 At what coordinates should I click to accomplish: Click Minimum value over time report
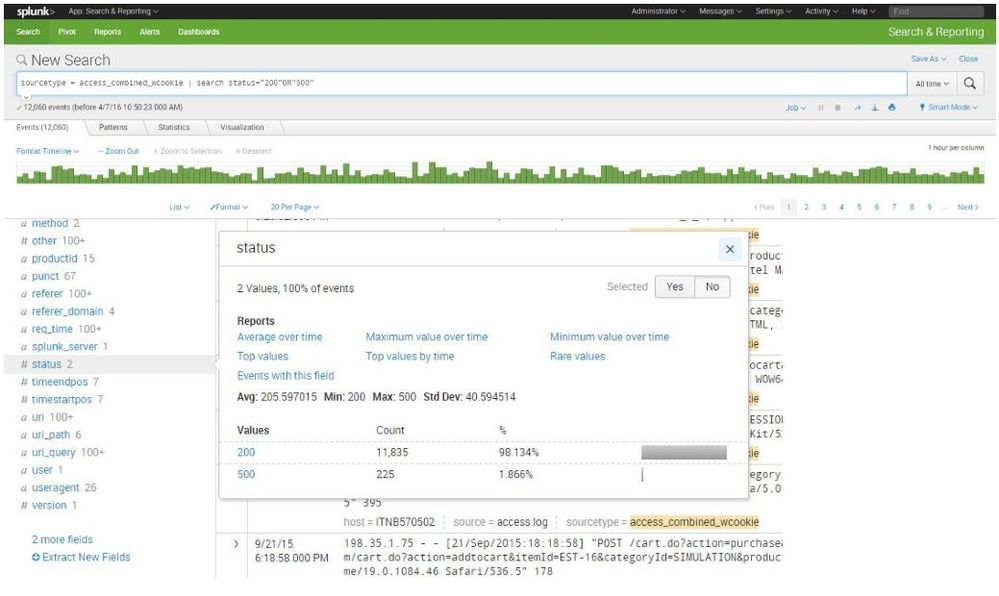coord(610,337)
